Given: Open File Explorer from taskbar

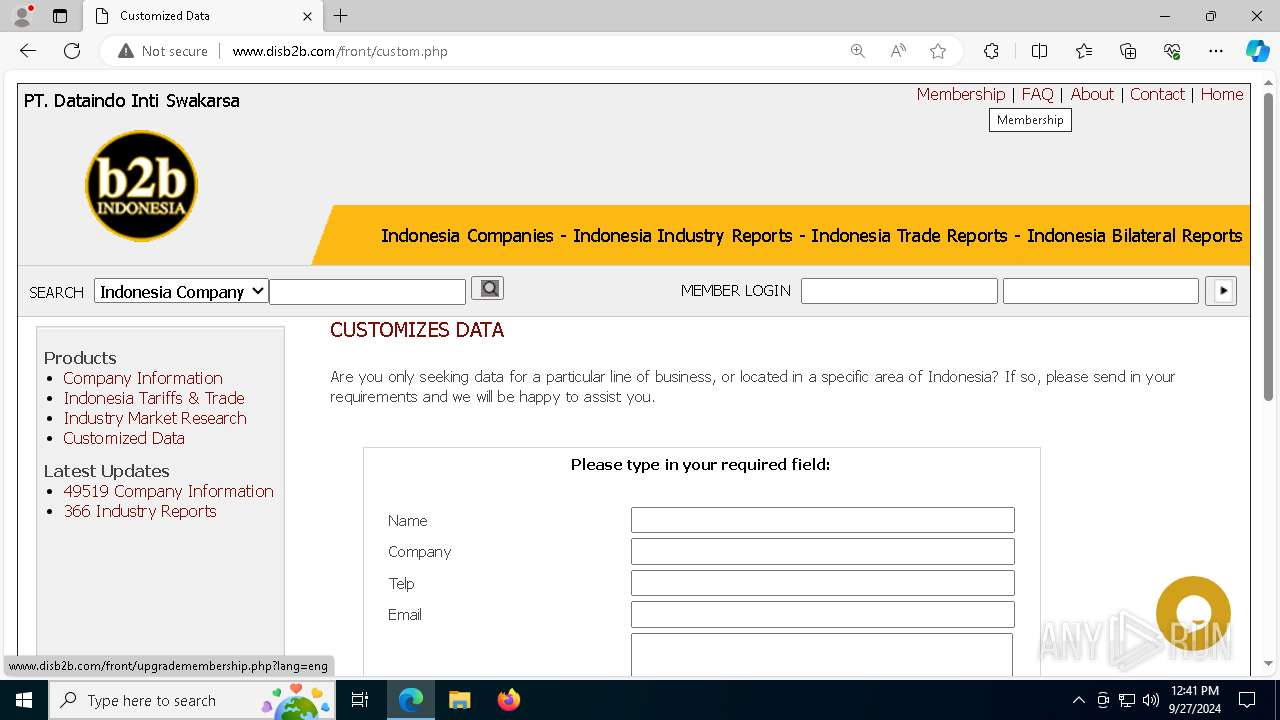Looking at the screenshot, I should tap(459, 700).
